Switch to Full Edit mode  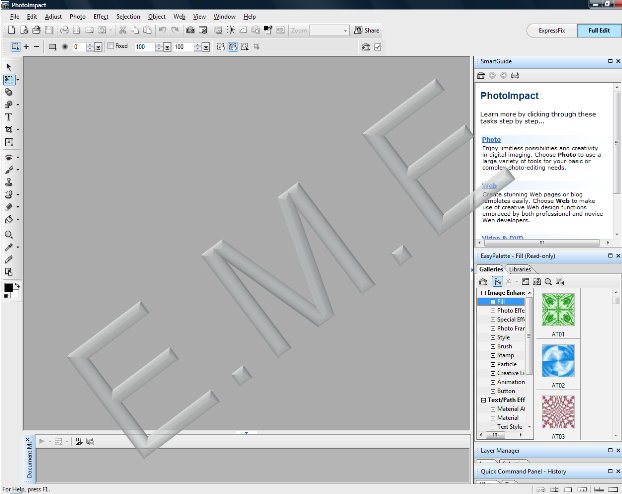point(598,31)
